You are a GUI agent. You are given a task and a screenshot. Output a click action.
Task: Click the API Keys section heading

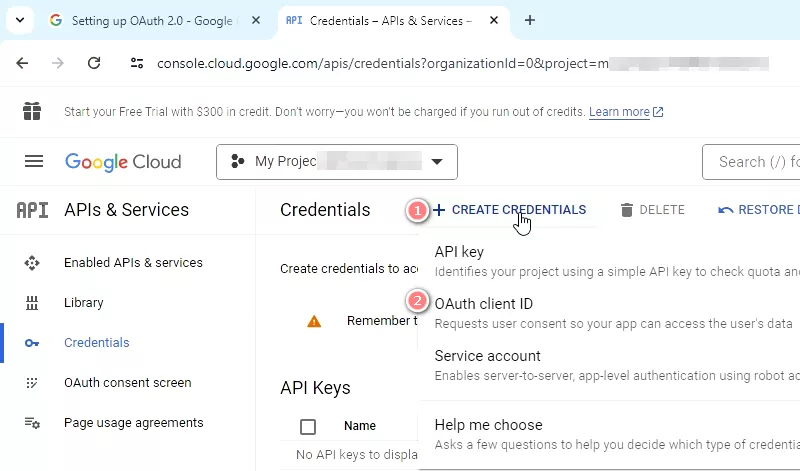pos(315,388)
